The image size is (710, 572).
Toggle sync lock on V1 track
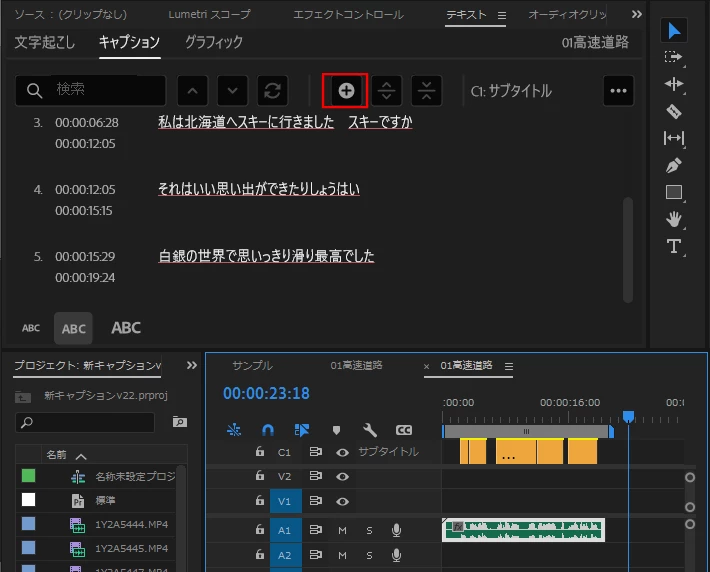(316, 501)
